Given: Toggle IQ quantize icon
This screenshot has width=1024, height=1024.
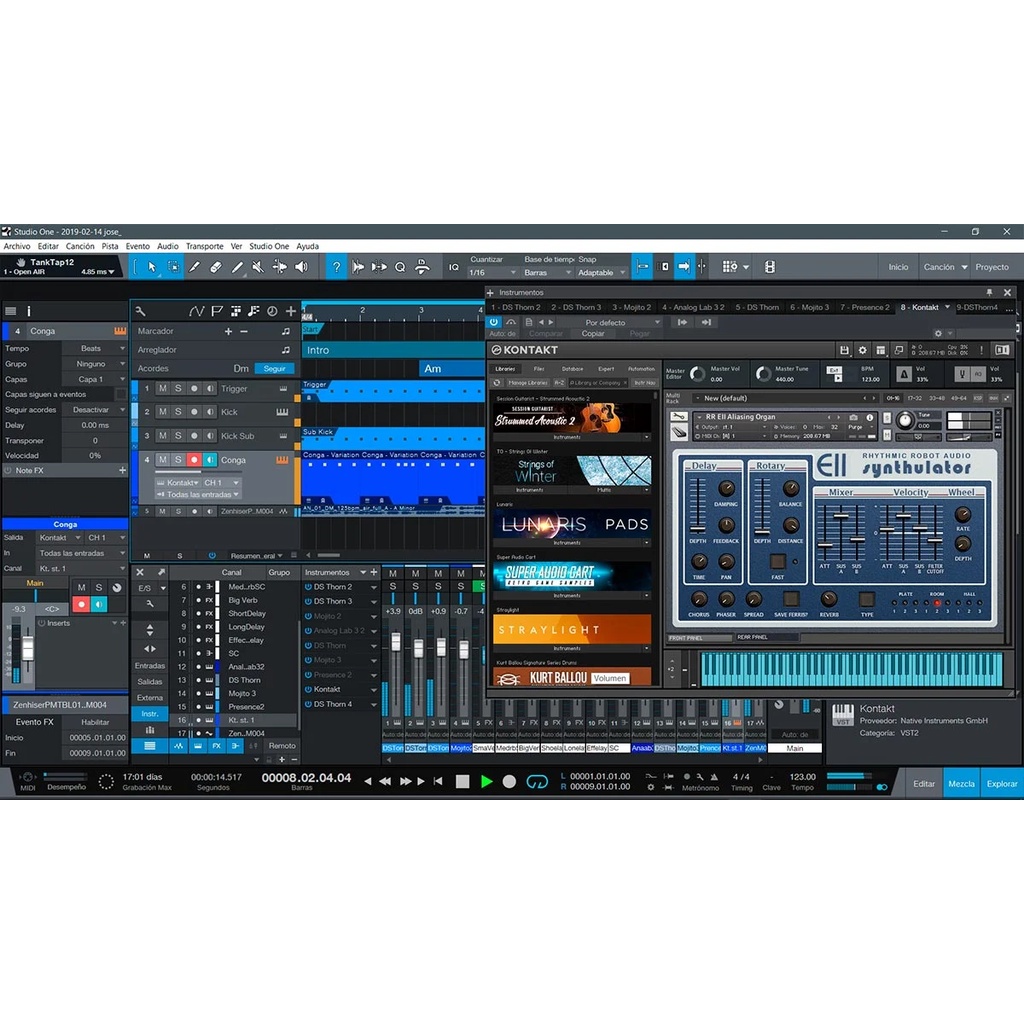Looking at the screenshot, I should [x=454, y=267].
